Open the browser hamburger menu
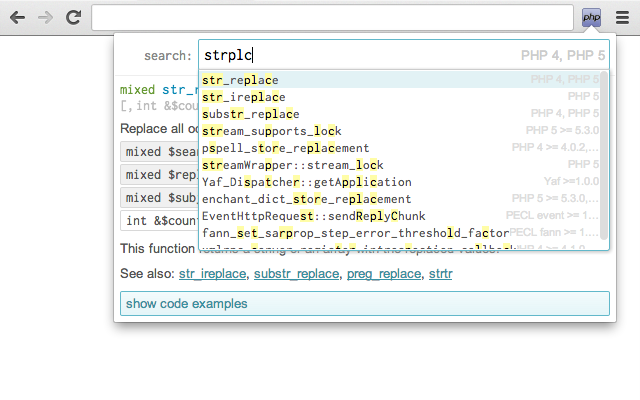This screenshot has width=640, height=400. pyautogui.click(x=622, y=18)
